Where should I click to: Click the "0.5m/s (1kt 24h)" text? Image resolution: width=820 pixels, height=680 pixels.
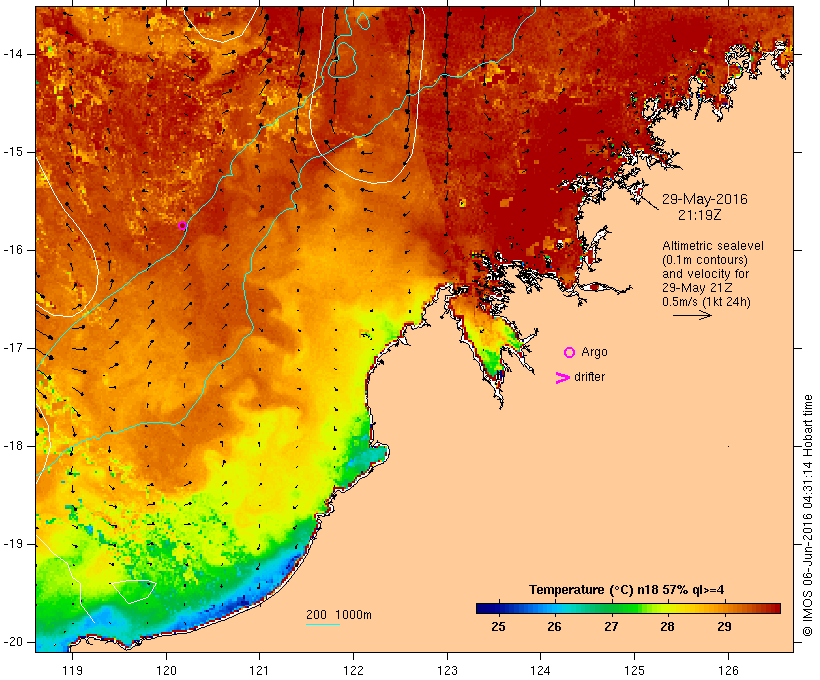tap(706, 302)
